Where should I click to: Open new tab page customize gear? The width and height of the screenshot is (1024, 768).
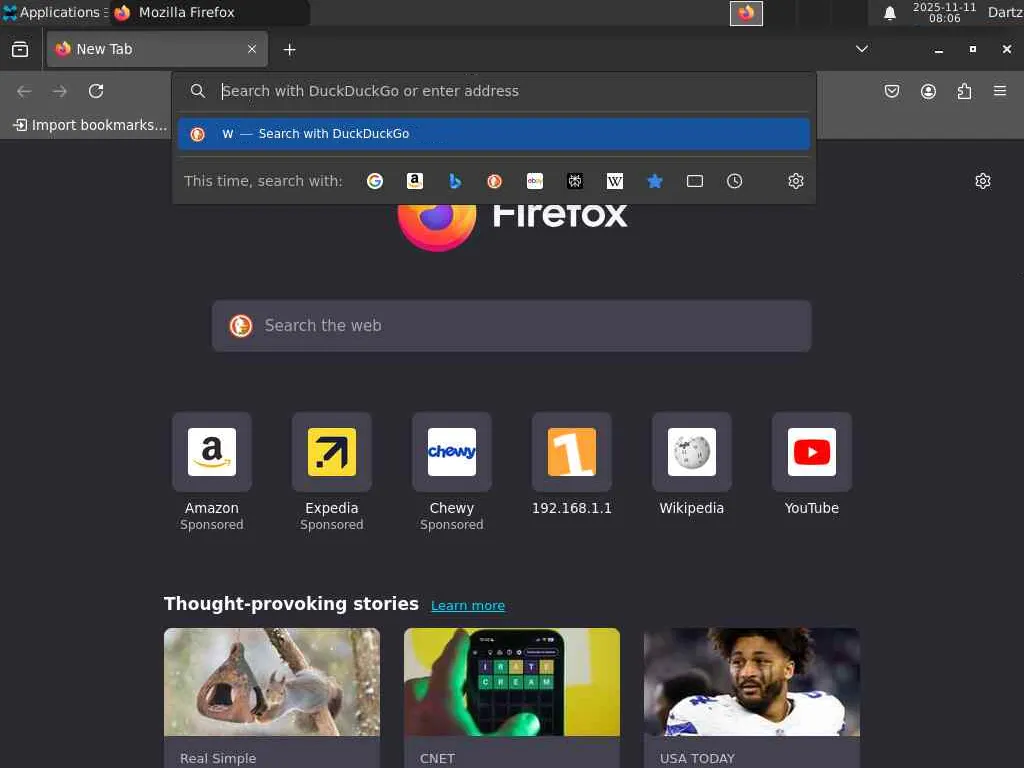tap(983, 181)
